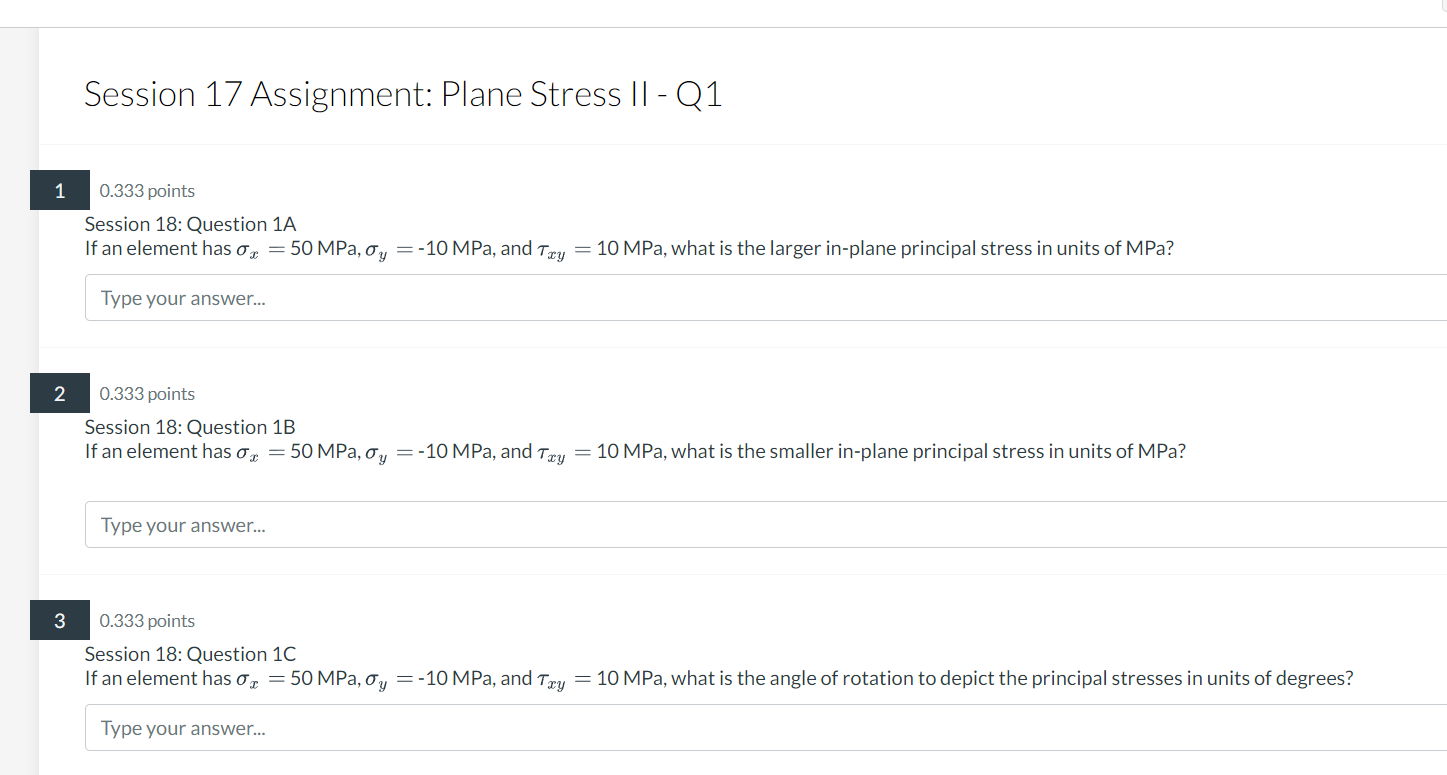
Task: Select the heading Session 18: Question 1C
Action: pyautogui.click(x=190, y=654)
